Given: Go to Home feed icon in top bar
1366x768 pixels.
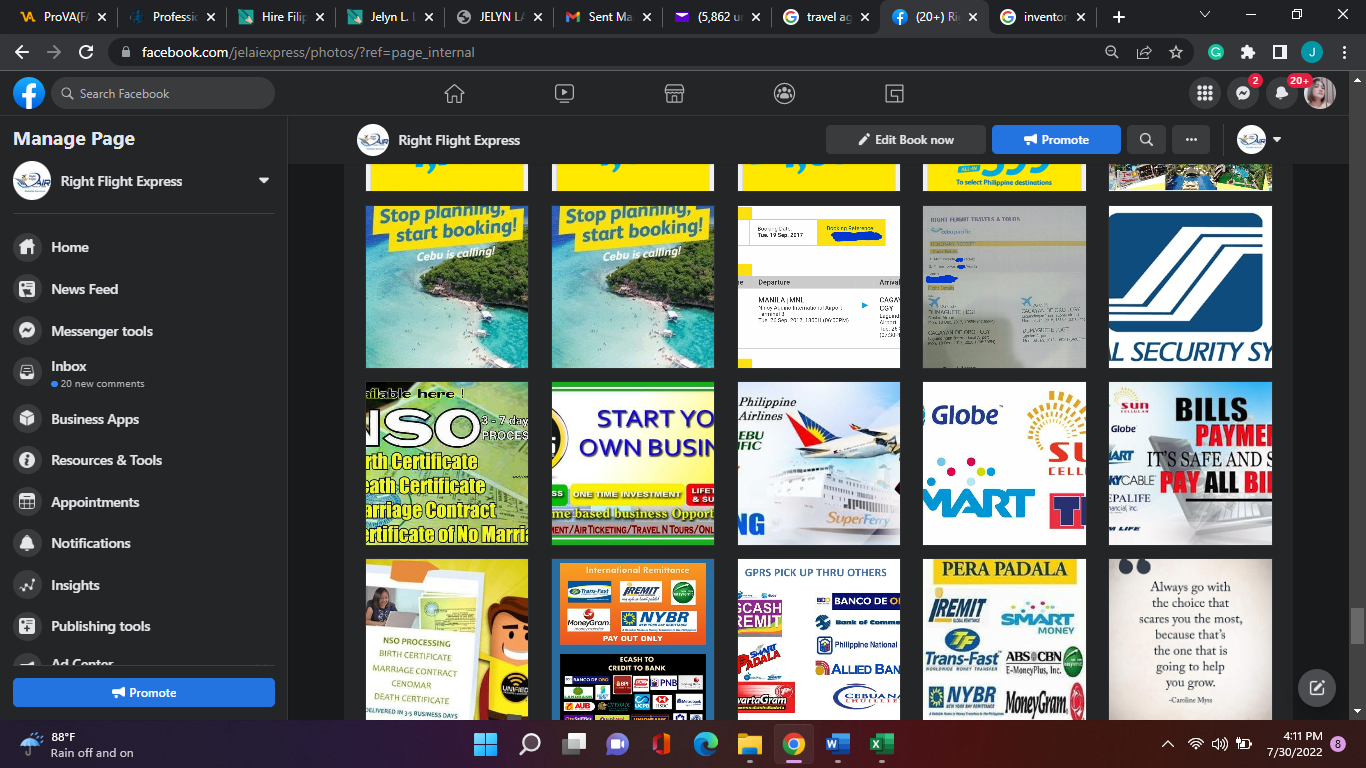Looking at the screenshot, I should 454,93.
